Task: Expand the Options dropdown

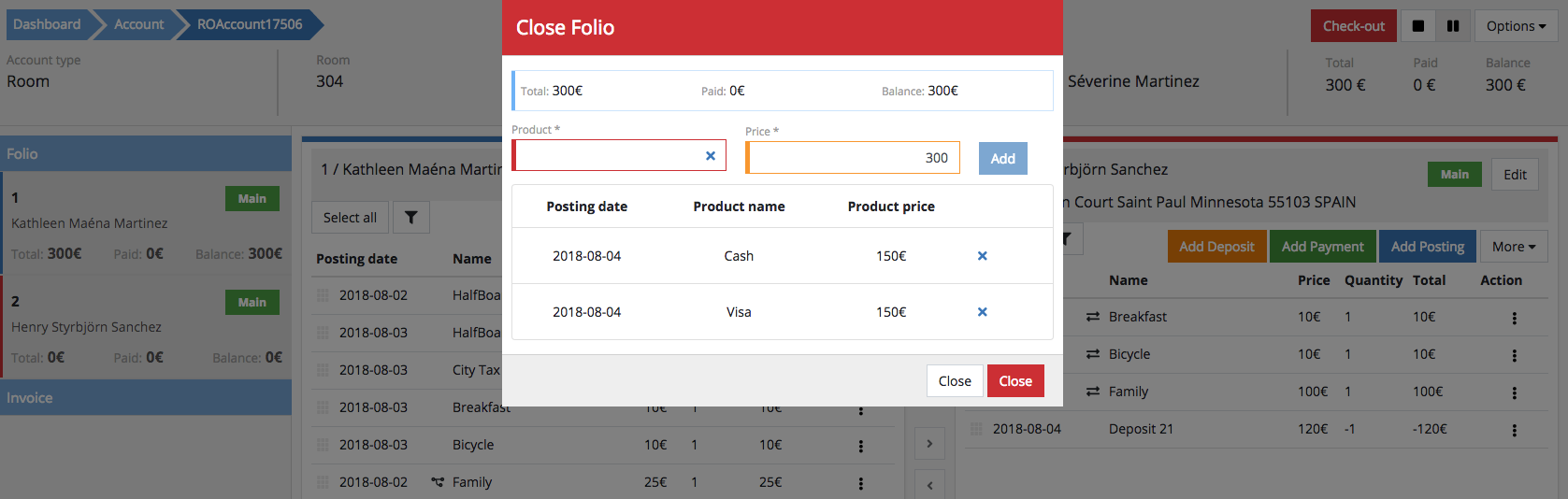Action: click(1516, 26)
